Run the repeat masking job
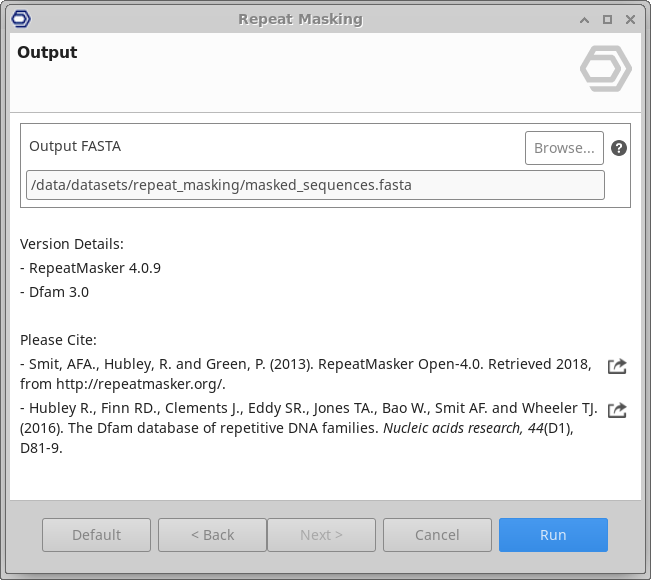The image size is (651, 580). pyautogui.click(x=553, y=535)
